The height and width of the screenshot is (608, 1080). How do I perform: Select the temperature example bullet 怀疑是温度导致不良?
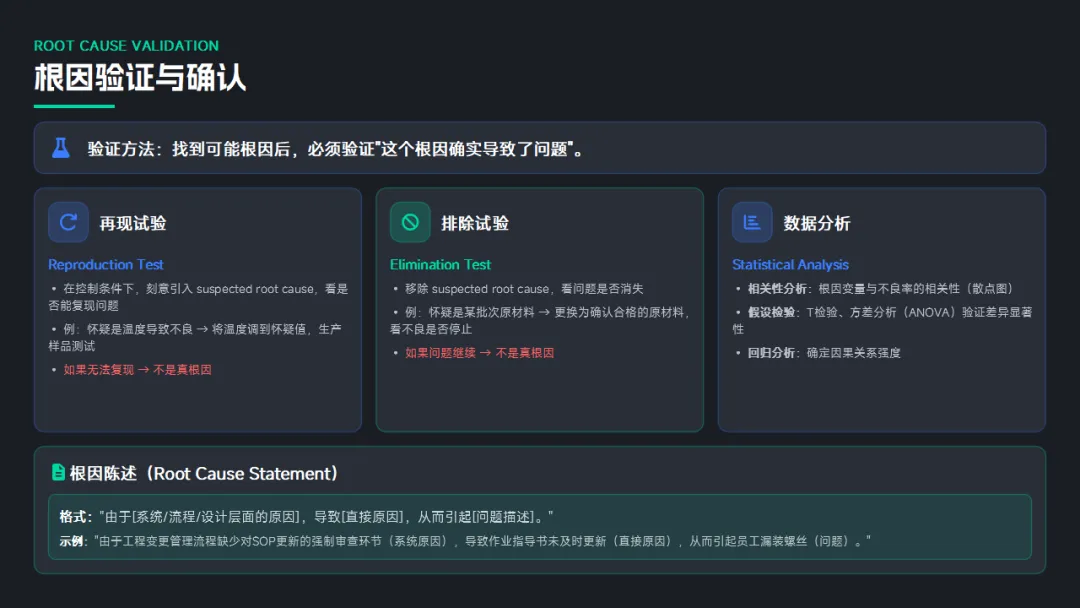(x=195, y=337)
